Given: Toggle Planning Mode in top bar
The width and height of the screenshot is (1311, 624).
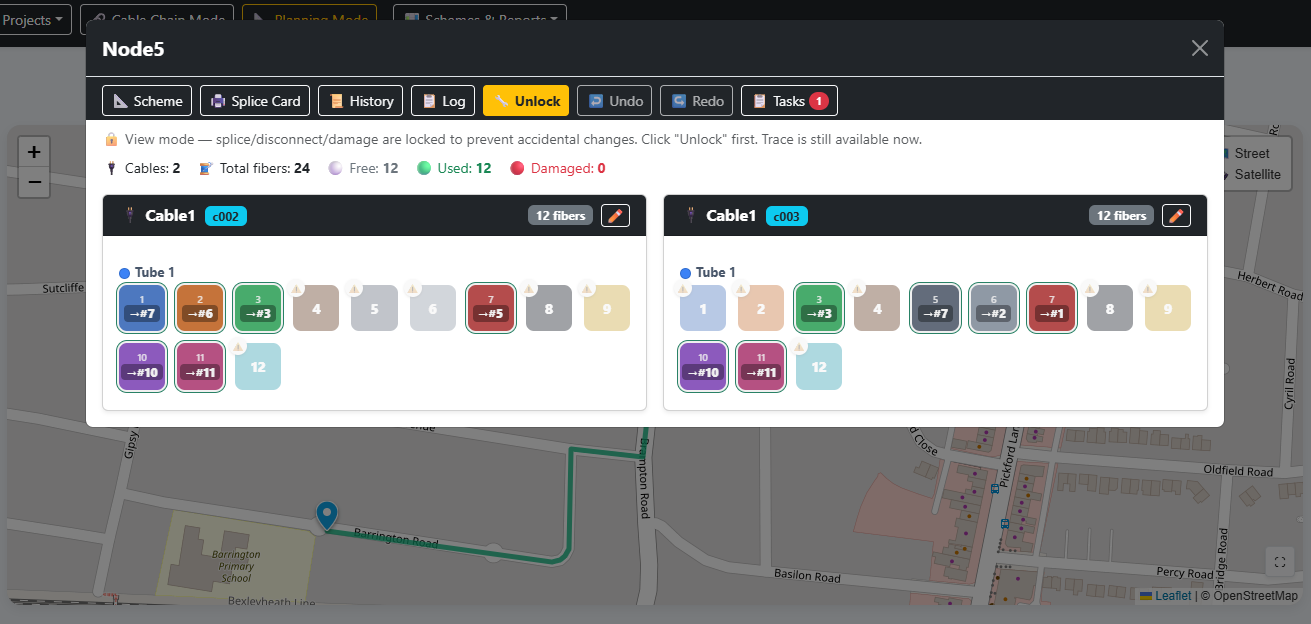Looking at the screenshot, I should (x=310, y=20).
